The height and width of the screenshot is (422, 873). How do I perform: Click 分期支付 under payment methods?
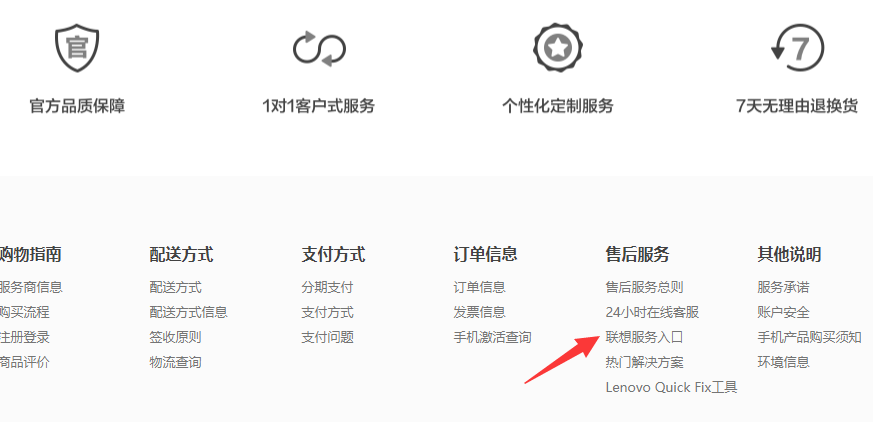click(x=327, y=287)
